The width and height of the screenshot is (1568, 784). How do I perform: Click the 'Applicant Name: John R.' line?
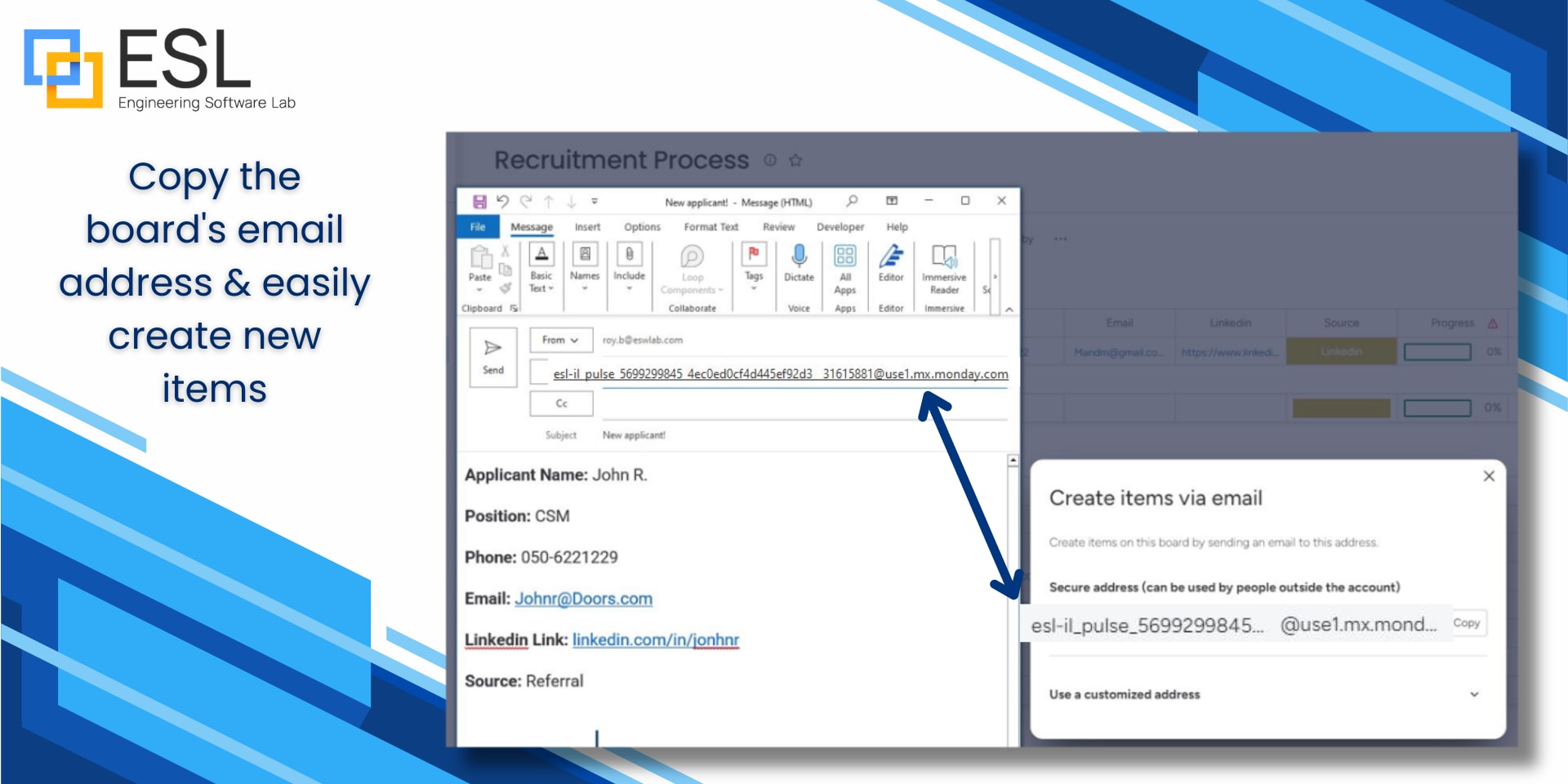[x=555, y=474]
